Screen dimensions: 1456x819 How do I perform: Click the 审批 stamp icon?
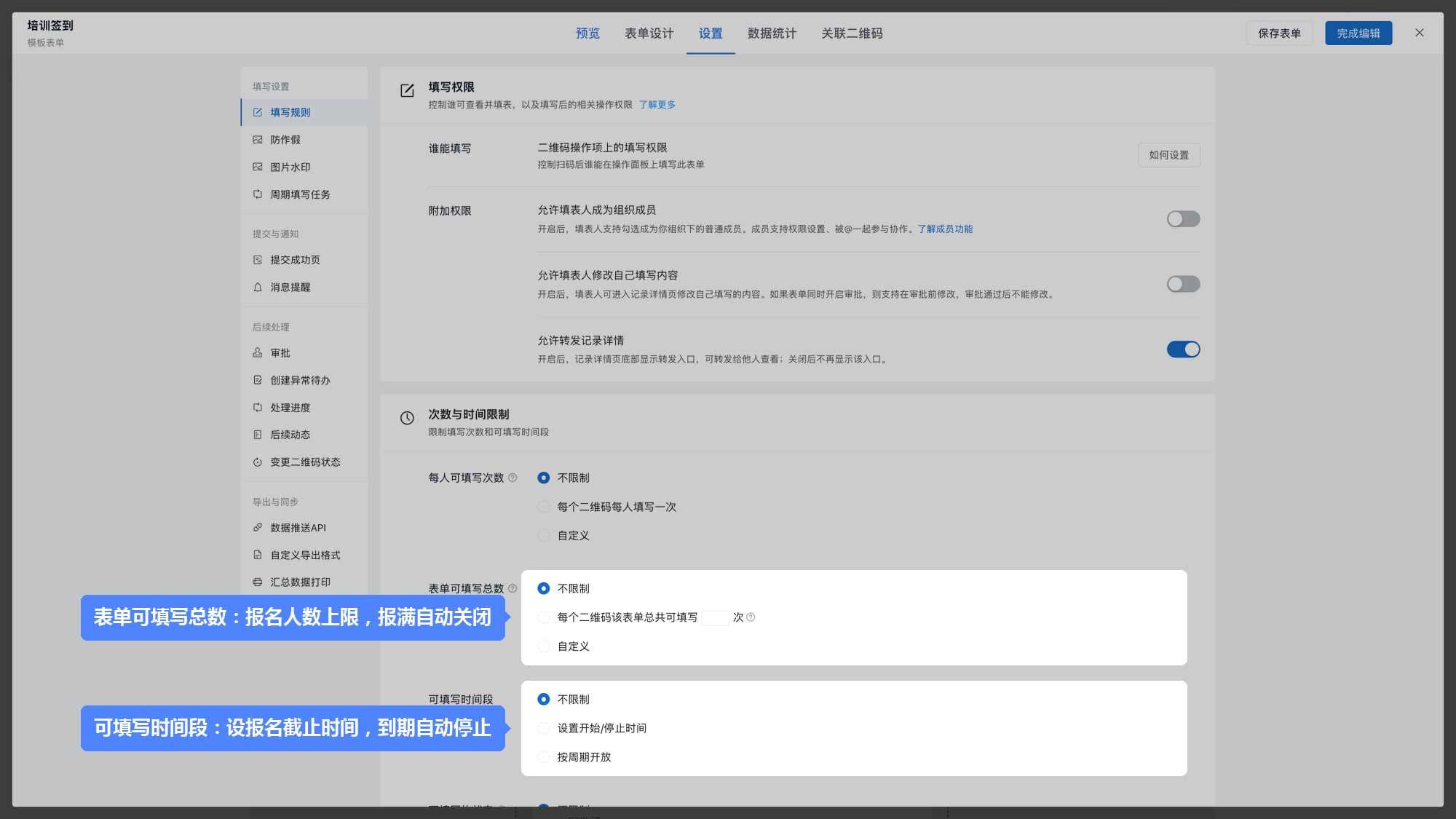coord(258,352)
